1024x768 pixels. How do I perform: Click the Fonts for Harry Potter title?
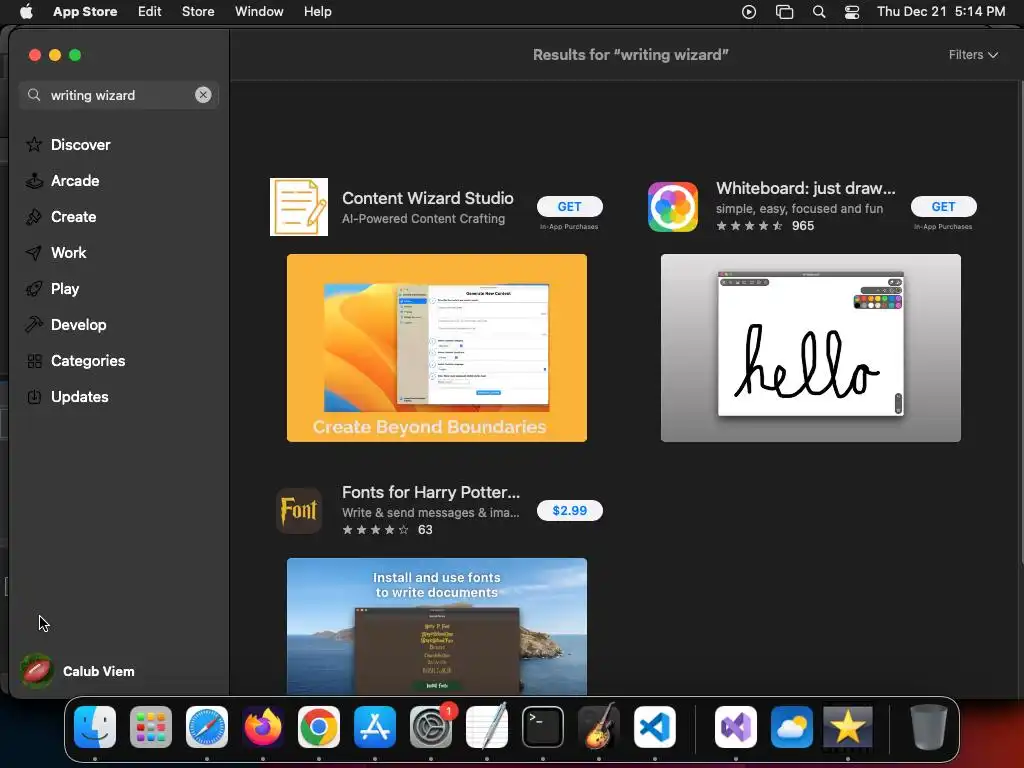(x=431, y=492)
